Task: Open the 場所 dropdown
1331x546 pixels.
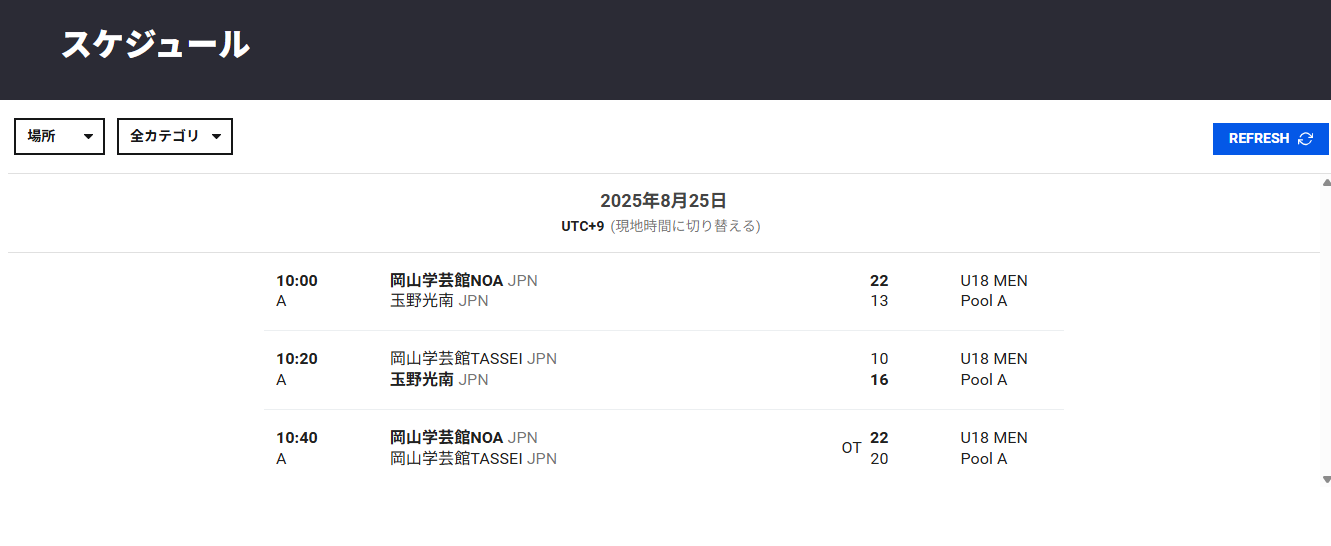Action: 59,136
